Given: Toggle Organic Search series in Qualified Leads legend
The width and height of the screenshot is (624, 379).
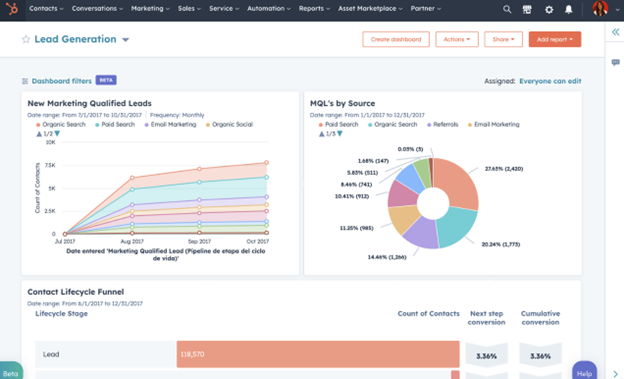Looking at the screenshot, I should pos(61,125).
